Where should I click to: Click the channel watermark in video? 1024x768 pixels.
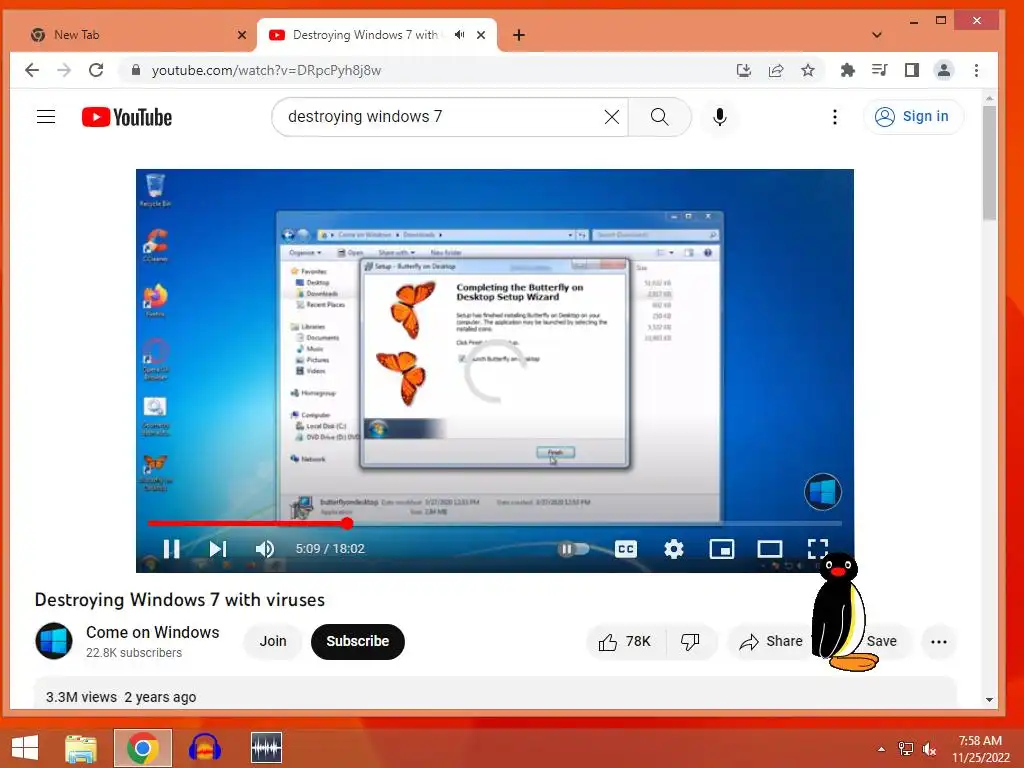coord(823,492)
